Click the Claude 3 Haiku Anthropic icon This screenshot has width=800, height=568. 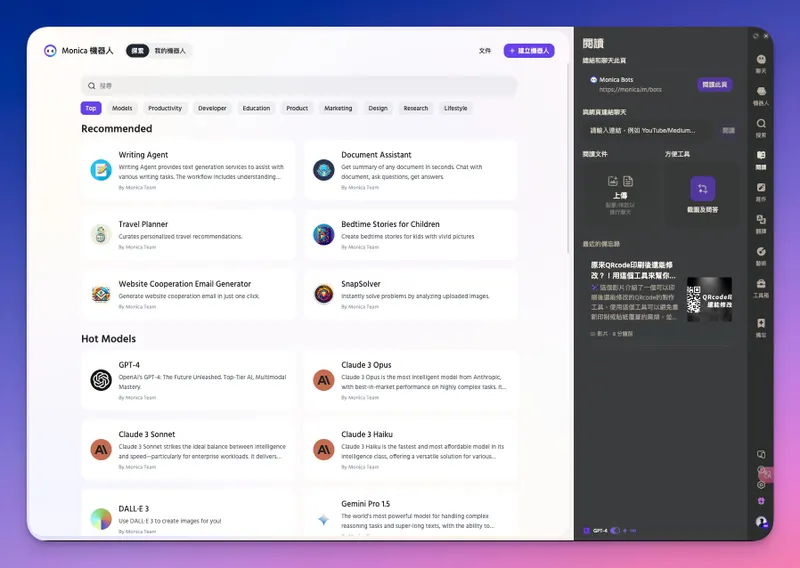coord(323,450)
